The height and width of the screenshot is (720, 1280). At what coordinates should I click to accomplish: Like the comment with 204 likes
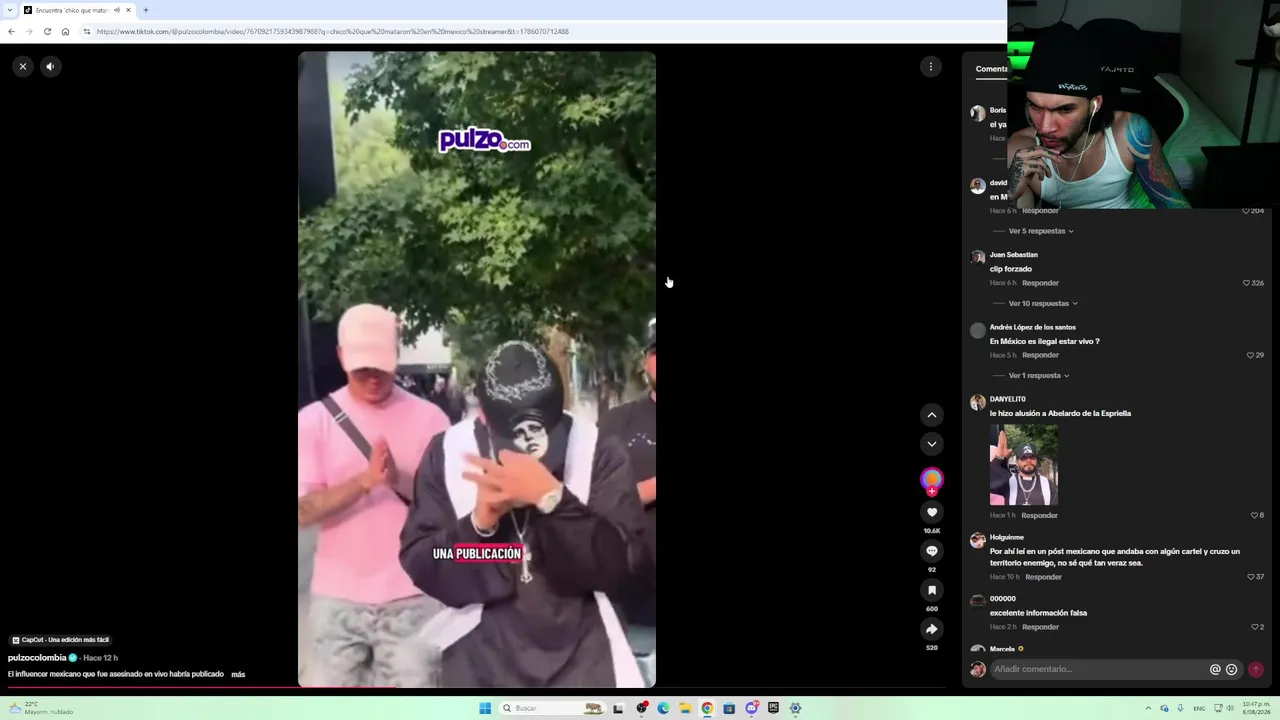[1246, 211]
